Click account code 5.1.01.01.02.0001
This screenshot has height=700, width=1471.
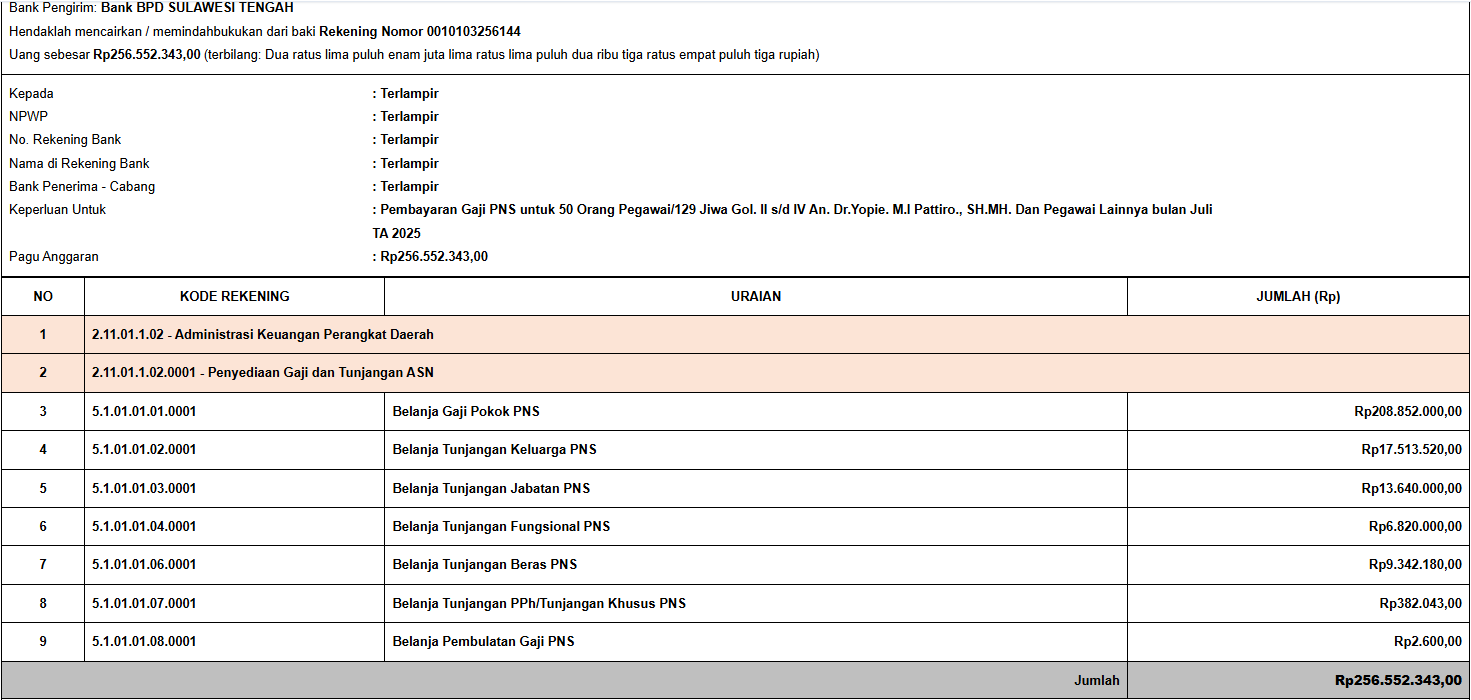[x=144, y=450]
